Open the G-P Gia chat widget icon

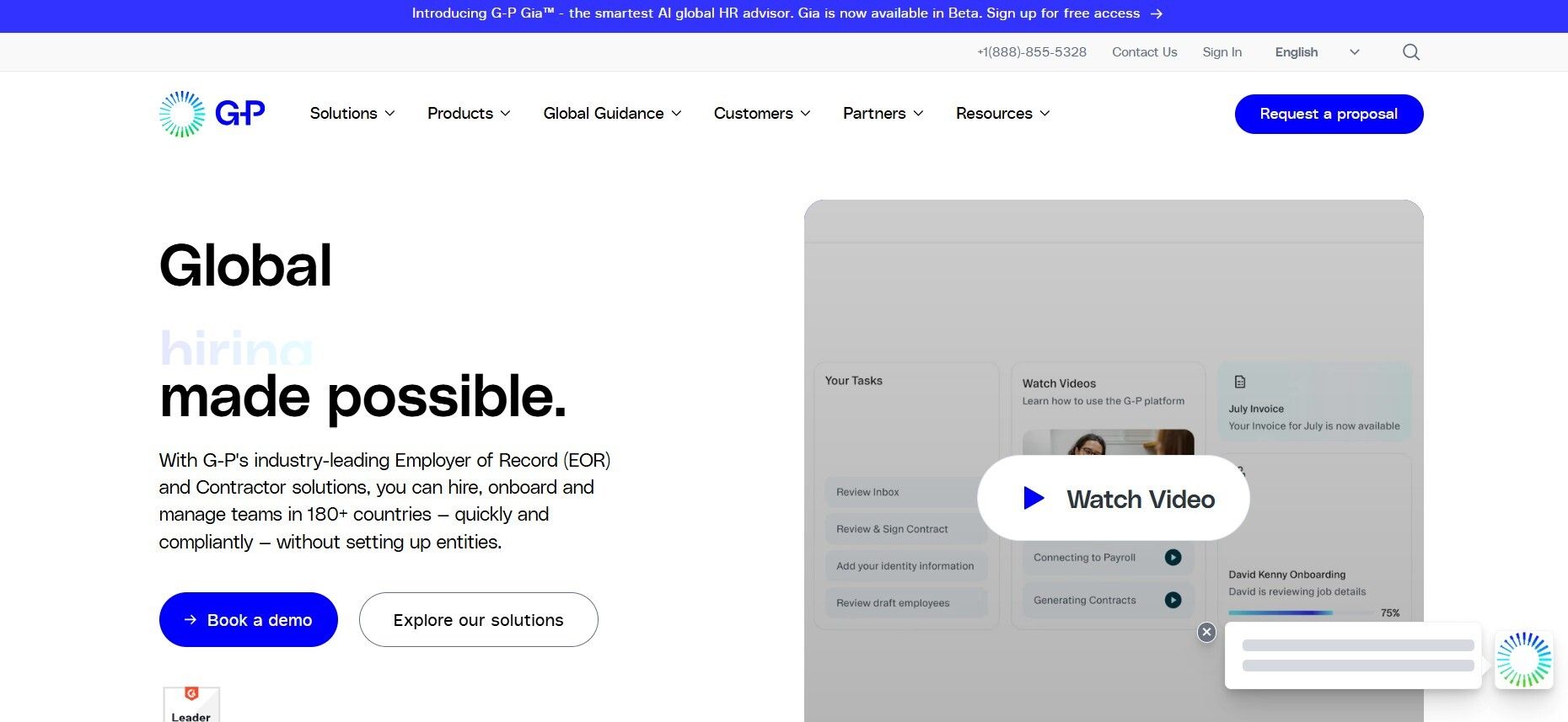point(1523,660)
